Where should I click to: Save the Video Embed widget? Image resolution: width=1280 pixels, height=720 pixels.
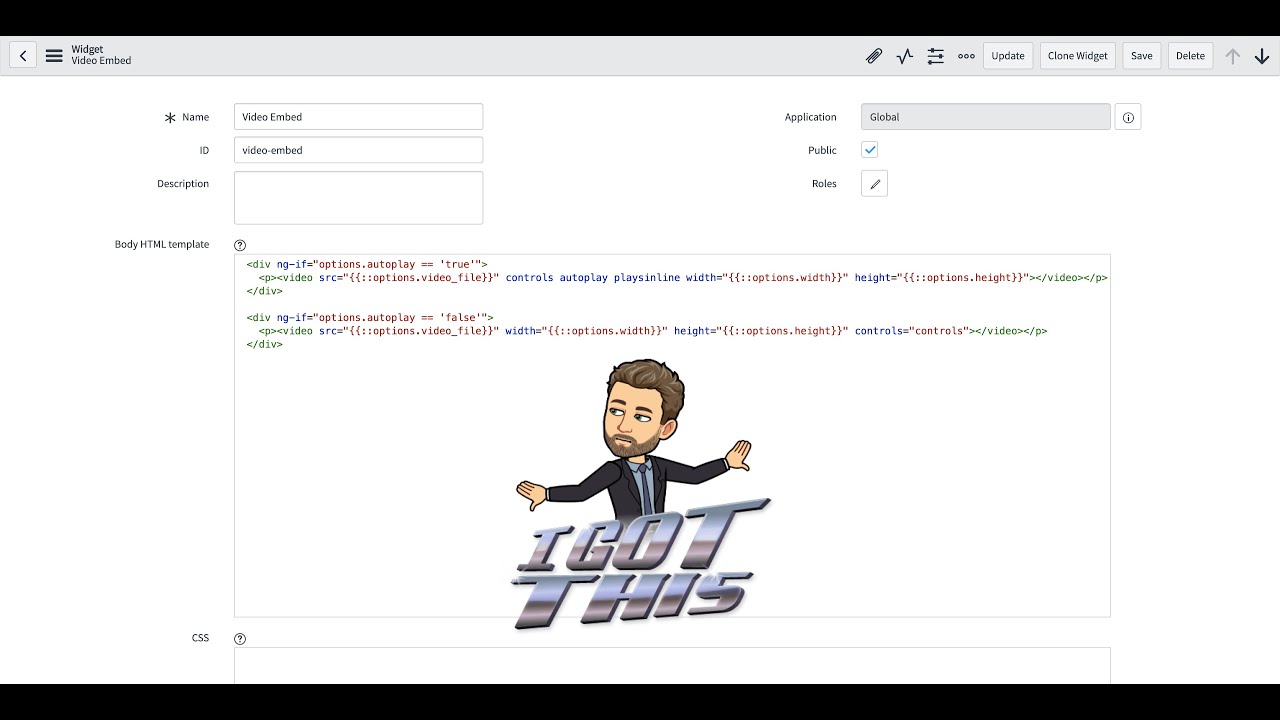tap(1141, 56)
